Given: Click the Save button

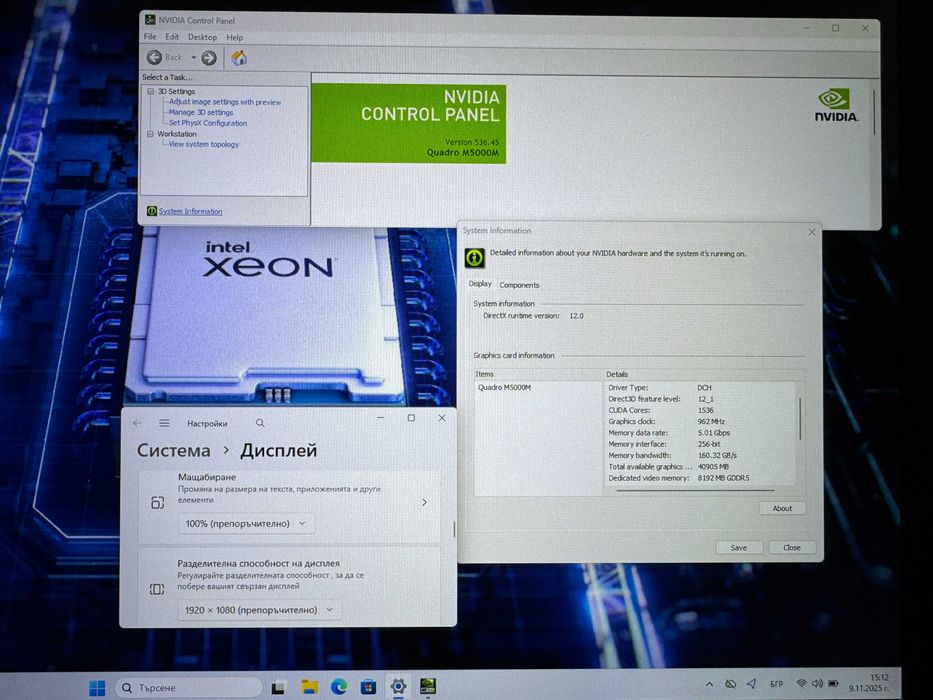Looking at the screenshot, I should (x=738, y=548).
